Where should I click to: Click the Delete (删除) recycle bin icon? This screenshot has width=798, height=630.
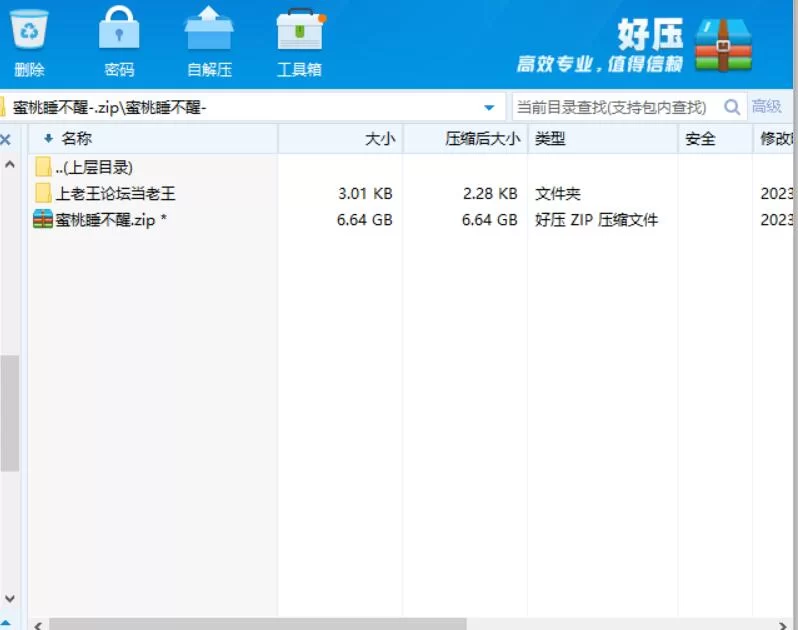click(29, 30)
